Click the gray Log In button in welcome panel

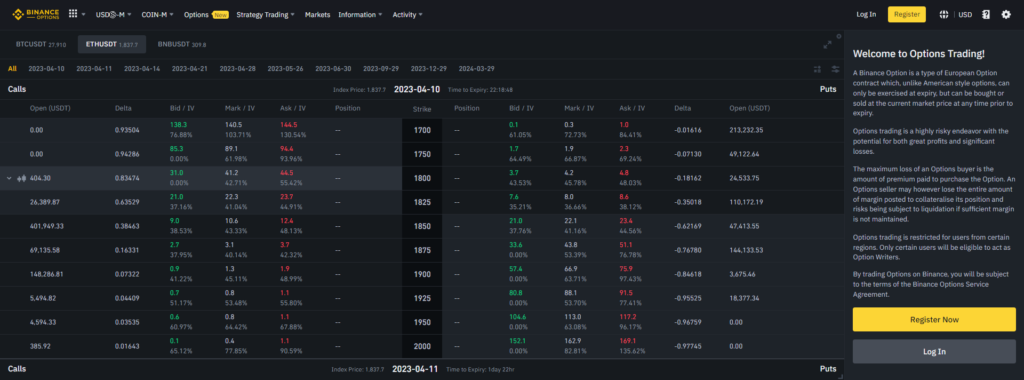click(934, 351)
